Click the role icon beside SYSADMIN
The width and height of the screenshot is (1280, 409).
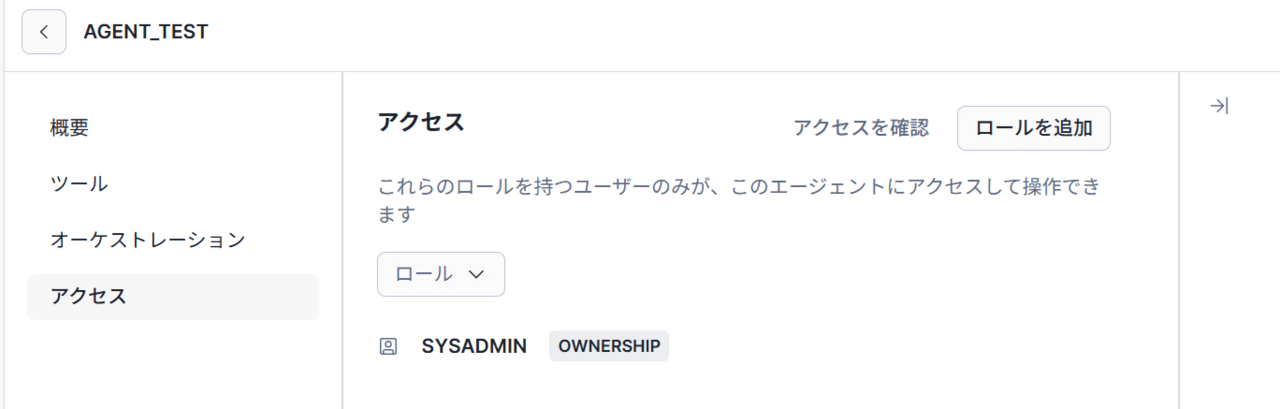[388, 347]
